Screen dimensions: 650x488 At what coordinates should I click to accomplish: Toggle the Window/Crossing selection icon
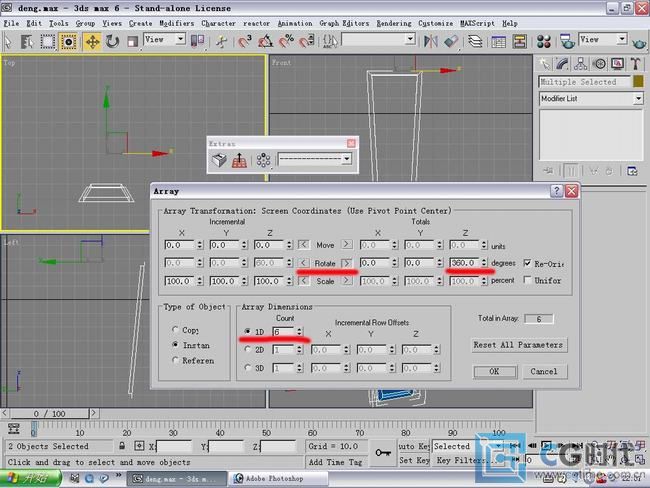[x=68, y=41]
